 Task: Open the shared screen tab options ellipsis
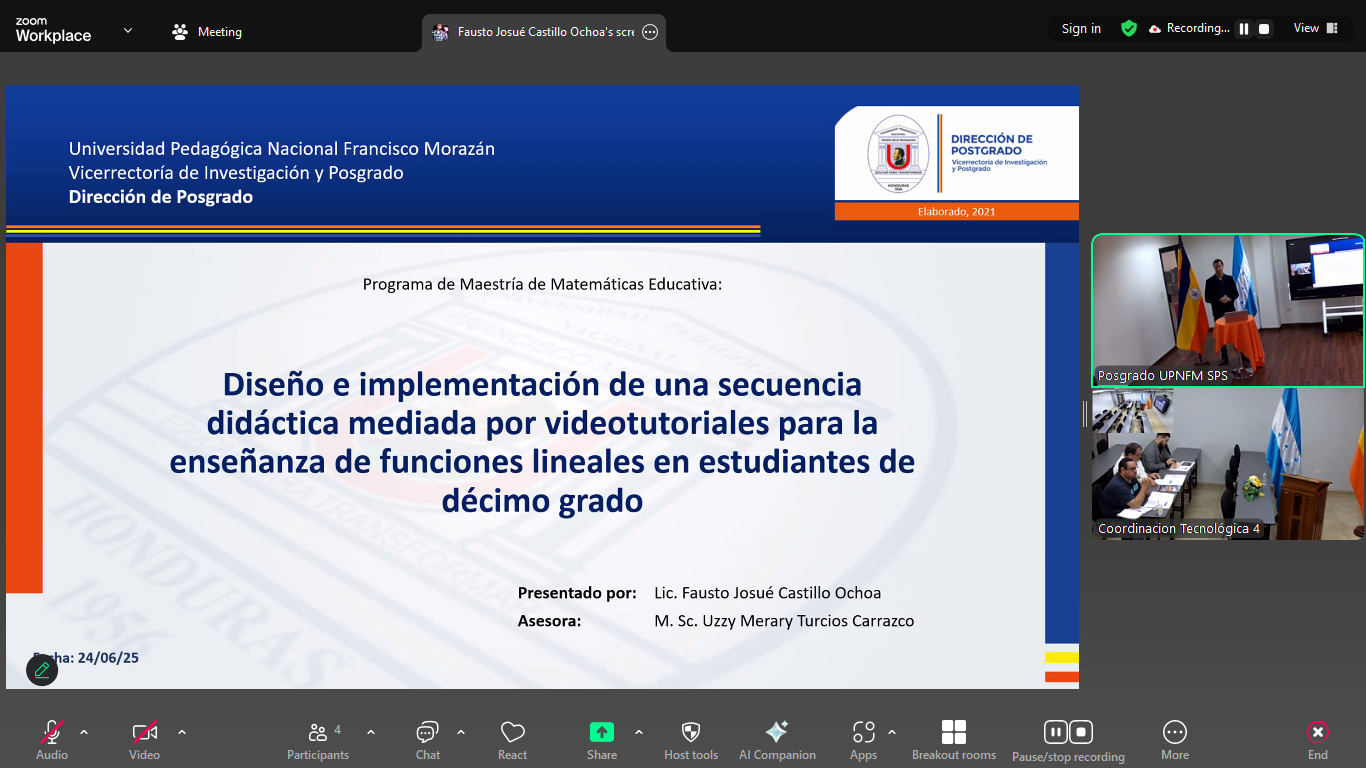[650, 32]
